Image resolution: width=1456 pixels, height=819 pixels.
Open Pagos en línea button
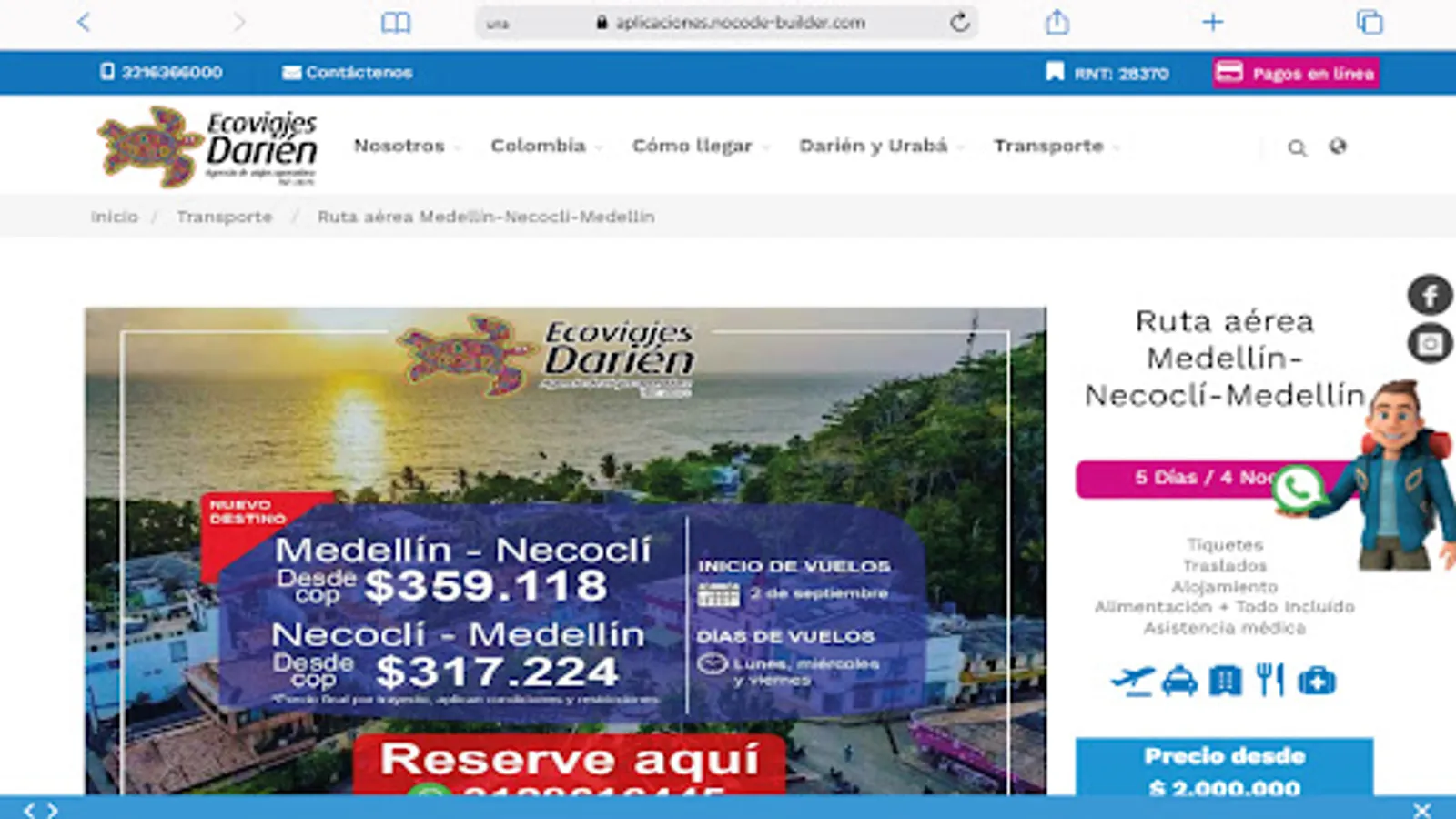1296,73
